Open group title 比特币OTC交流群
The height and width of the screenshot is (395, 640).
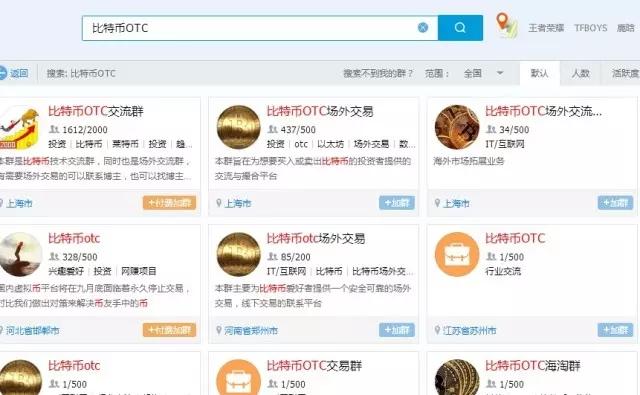pos(96,111)
